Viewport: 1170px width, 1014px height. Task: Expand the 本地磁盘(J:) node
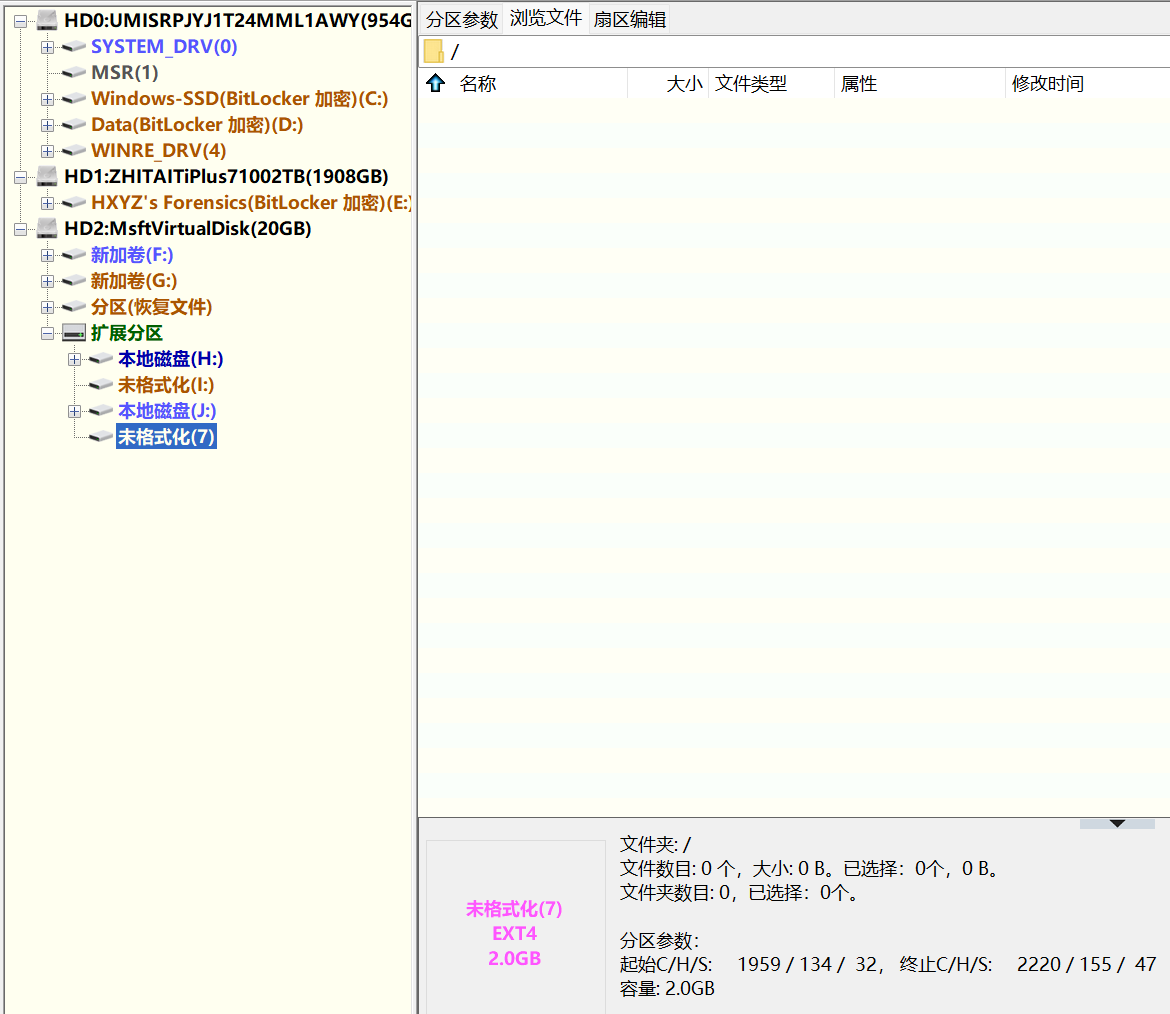(74, 411)
